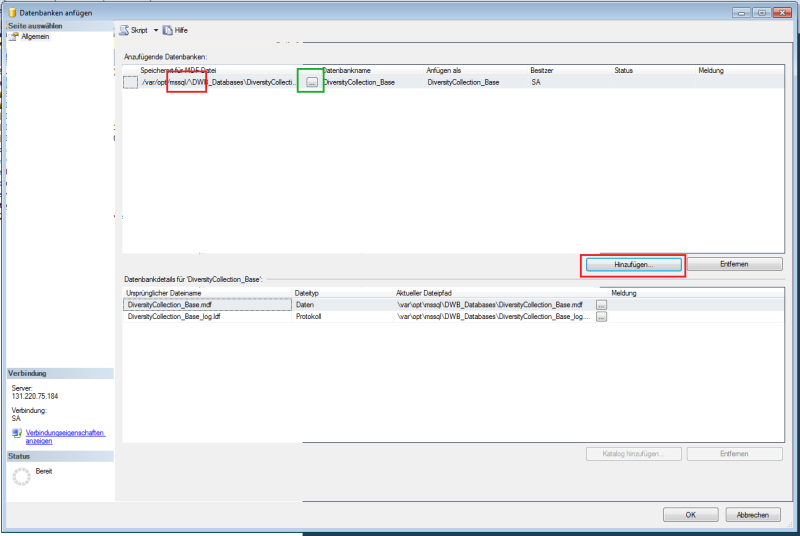Click Abbrechen to cancel attaching

coord(752,514)
